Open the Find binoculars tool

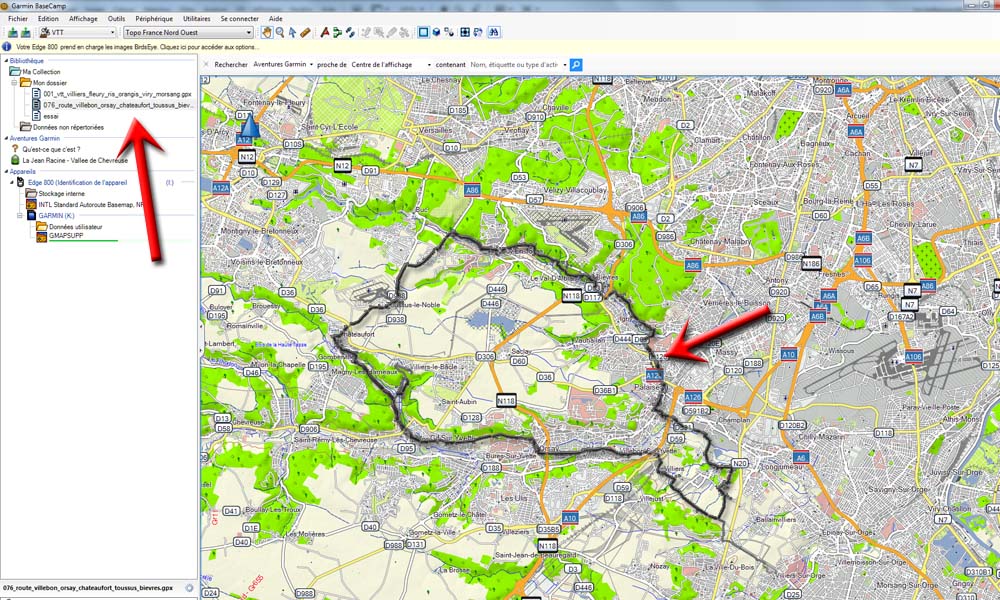pyautogui.click(x=494, y=33)
